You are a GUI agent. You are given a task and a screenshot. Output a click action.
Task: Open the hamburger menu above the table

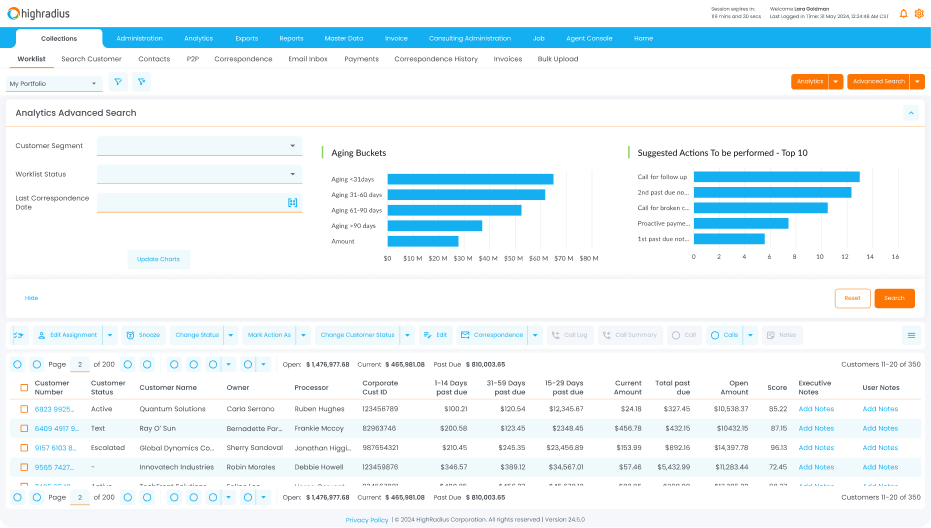pyautogui.click(x=911, y=335)
